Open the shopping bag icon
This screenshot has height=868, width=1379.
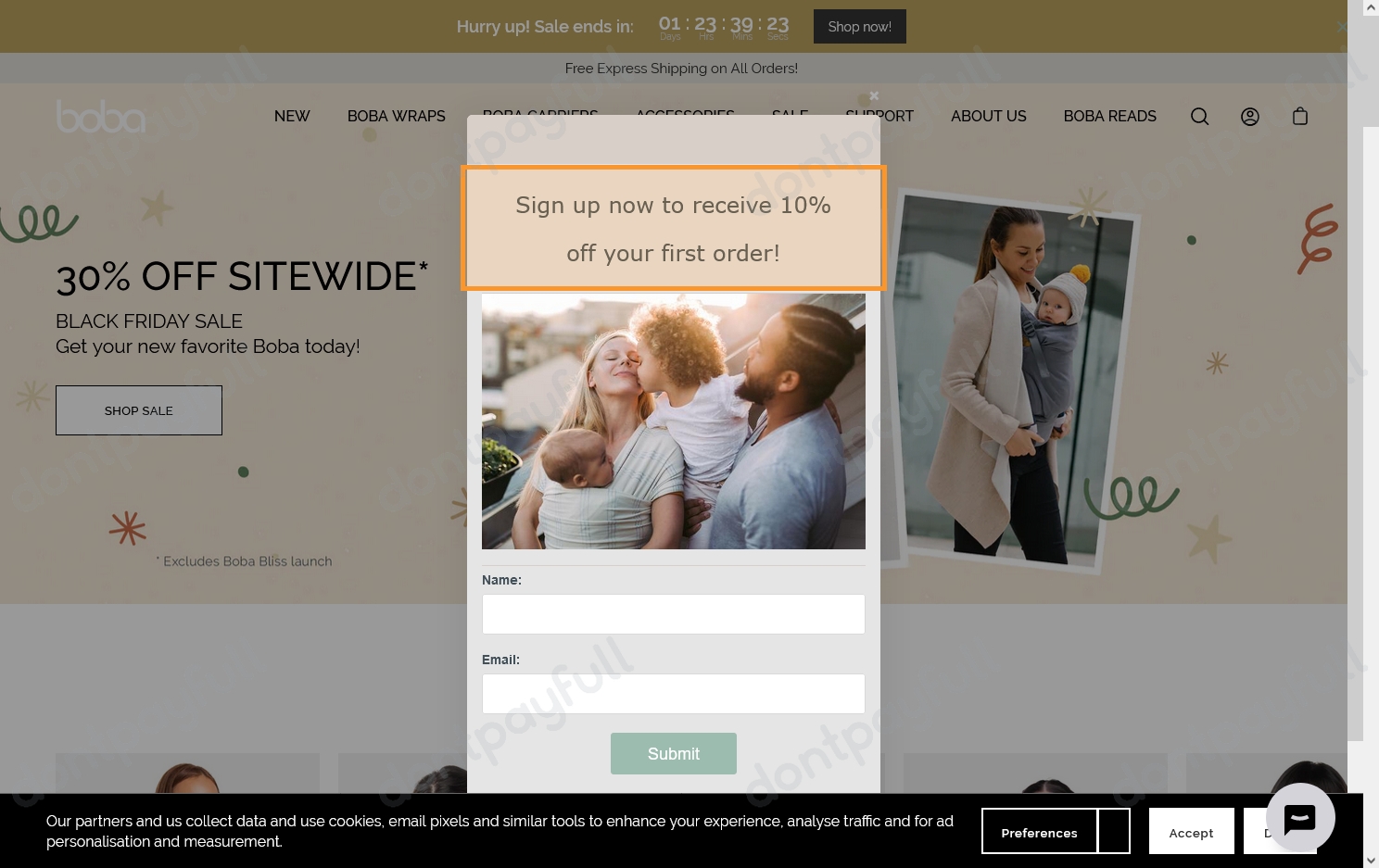coord(1300,116)
